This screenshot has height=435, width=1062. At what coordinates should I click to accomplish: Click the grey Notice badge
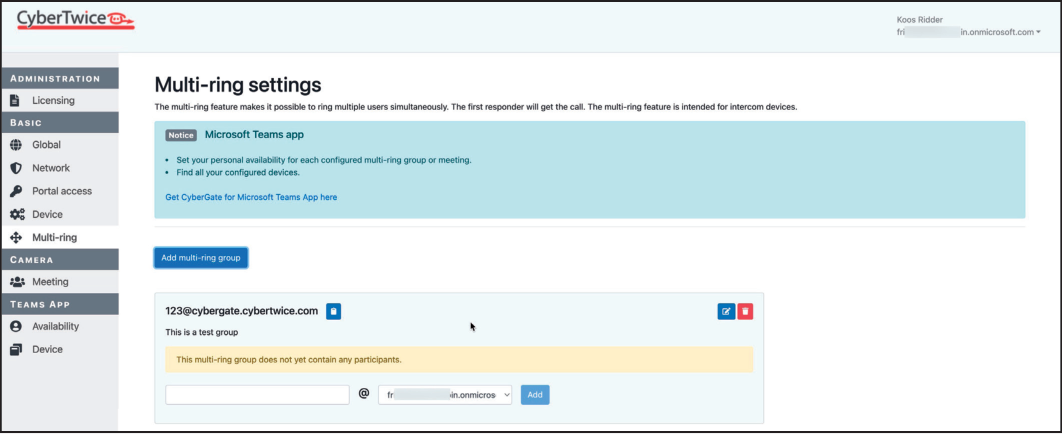(x=181, y=135)
